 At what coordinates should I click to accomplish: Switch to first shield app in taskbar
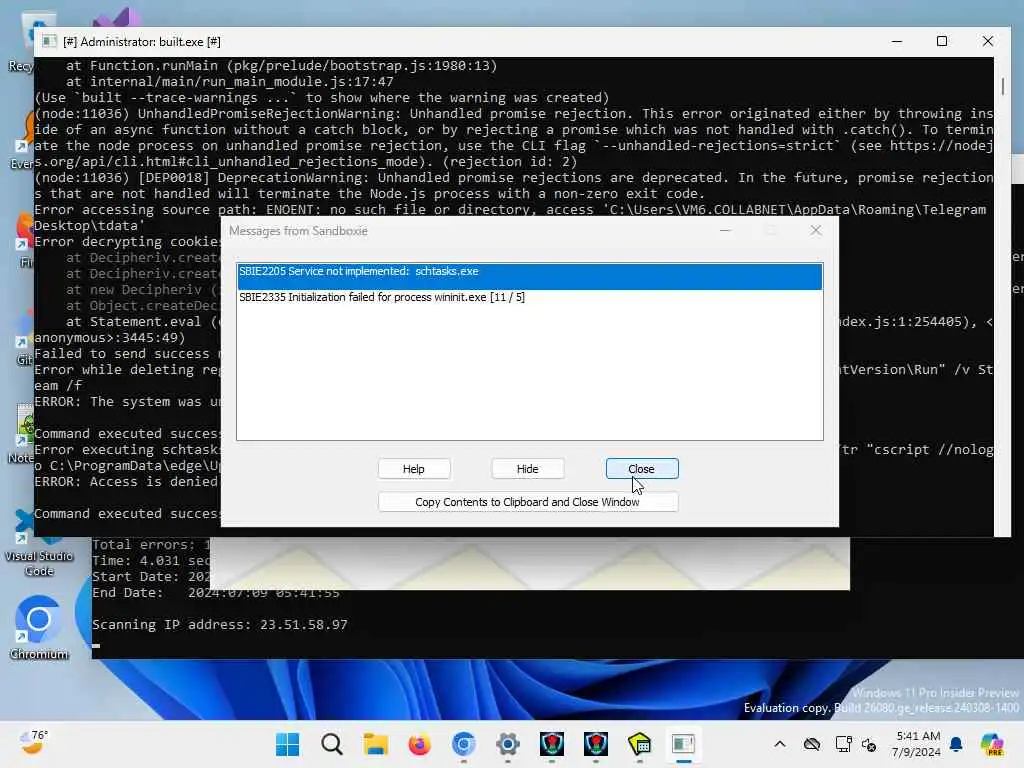click(552, 744)
